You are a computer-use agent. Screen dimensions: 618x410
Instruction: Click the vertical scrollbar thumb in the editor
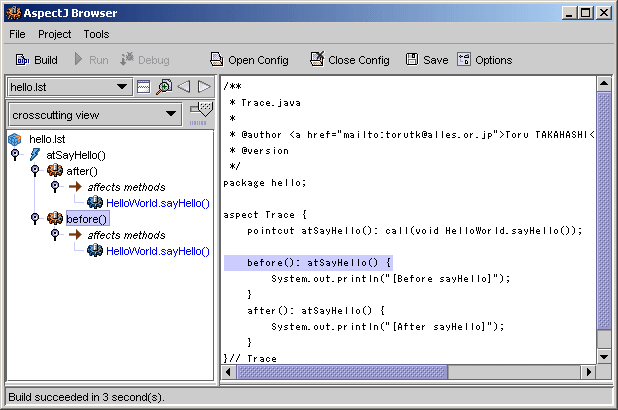point(604,211)
